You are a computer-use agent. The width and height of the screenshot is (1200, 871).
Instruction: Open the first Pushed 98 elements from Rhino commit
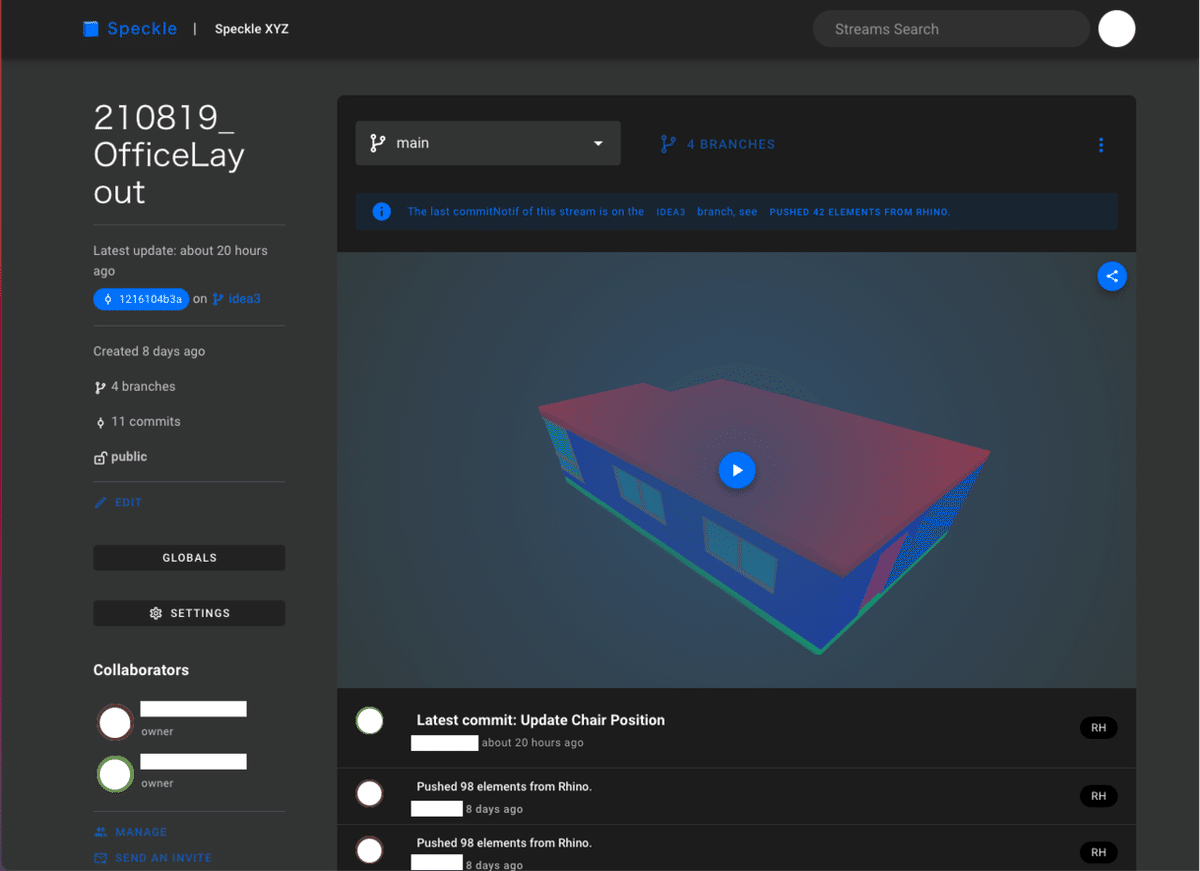(504, 787)
